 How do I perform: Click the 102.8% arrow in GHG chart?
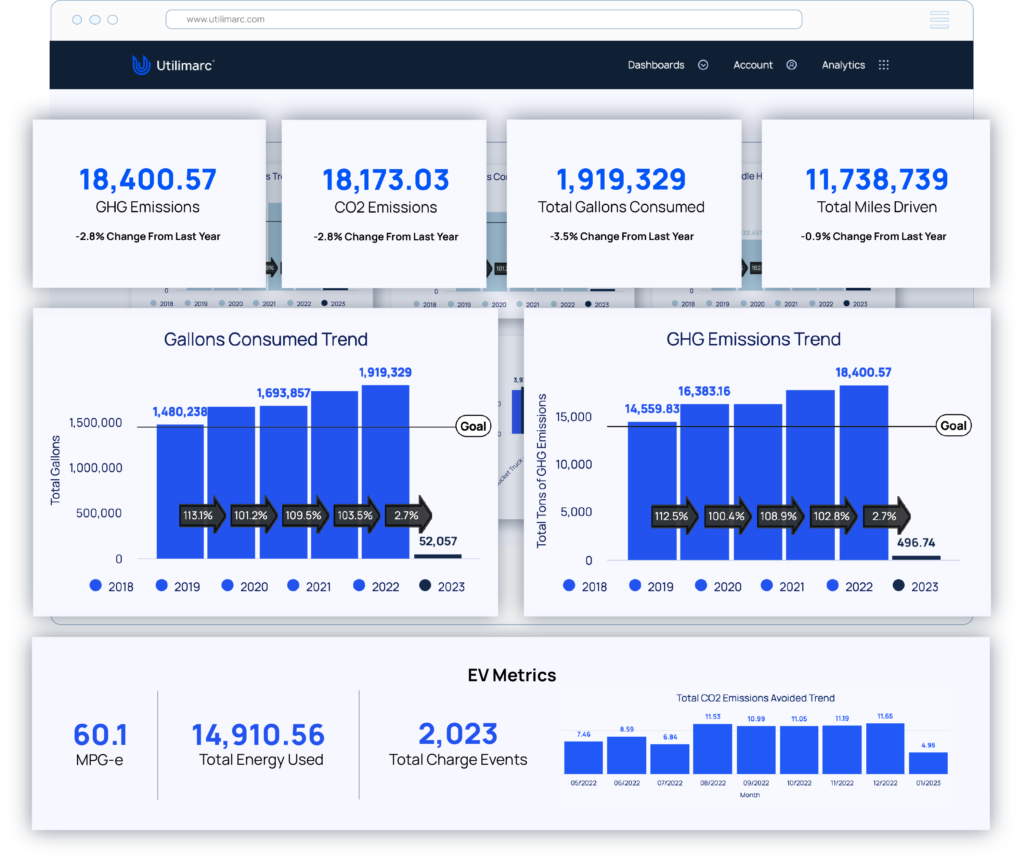tap(834, 516)
